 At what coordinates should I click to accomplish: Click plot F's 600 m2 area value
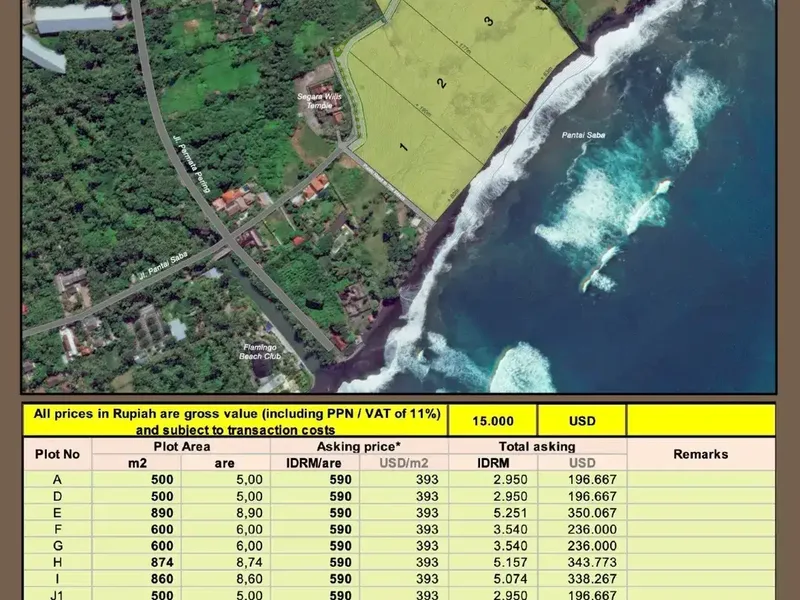(162, 529)
